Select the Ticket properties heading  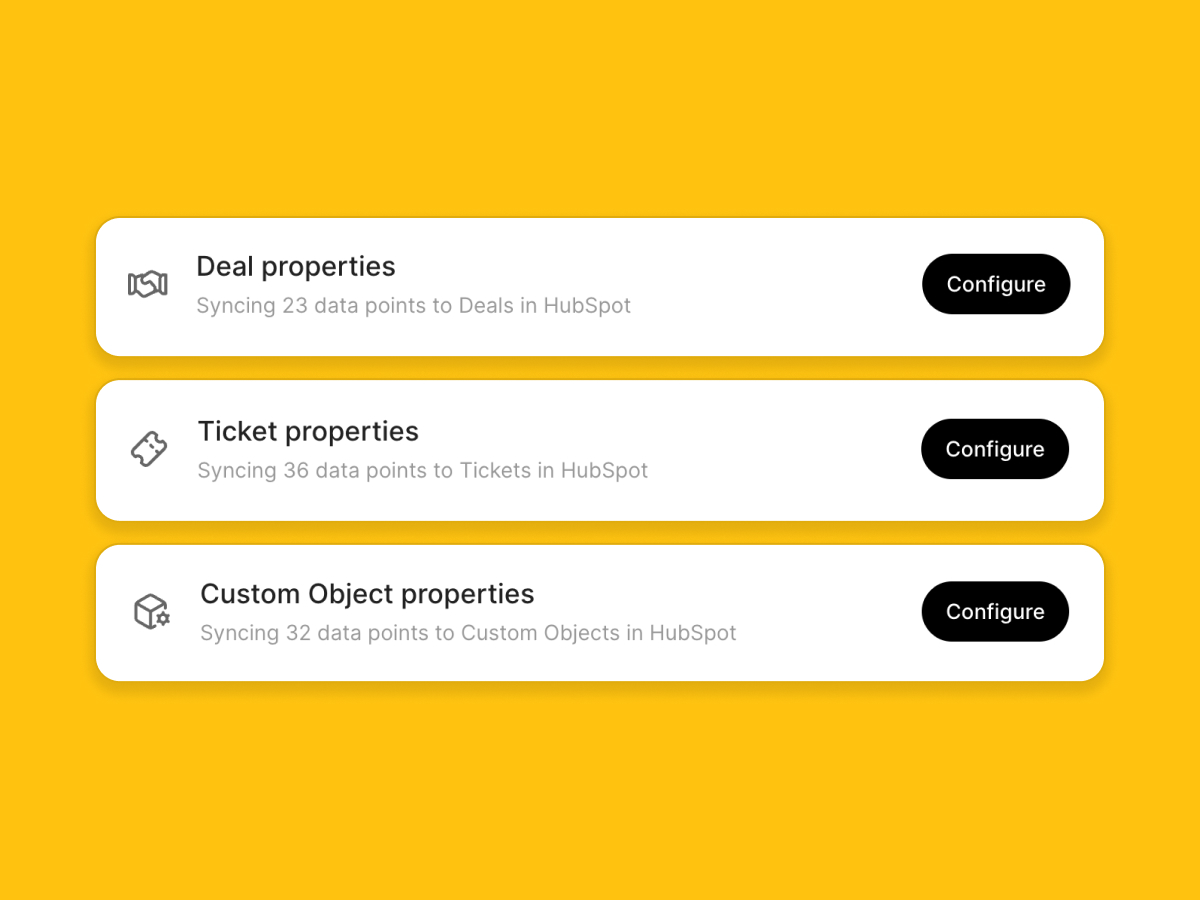308,431
